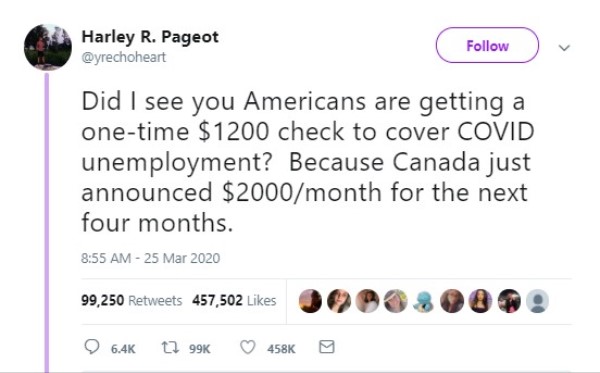The width and height of the screenshot is (600, 373).
Task: Click the Squirtle cartoon liker avatar
Action: [x=424, y=301]
